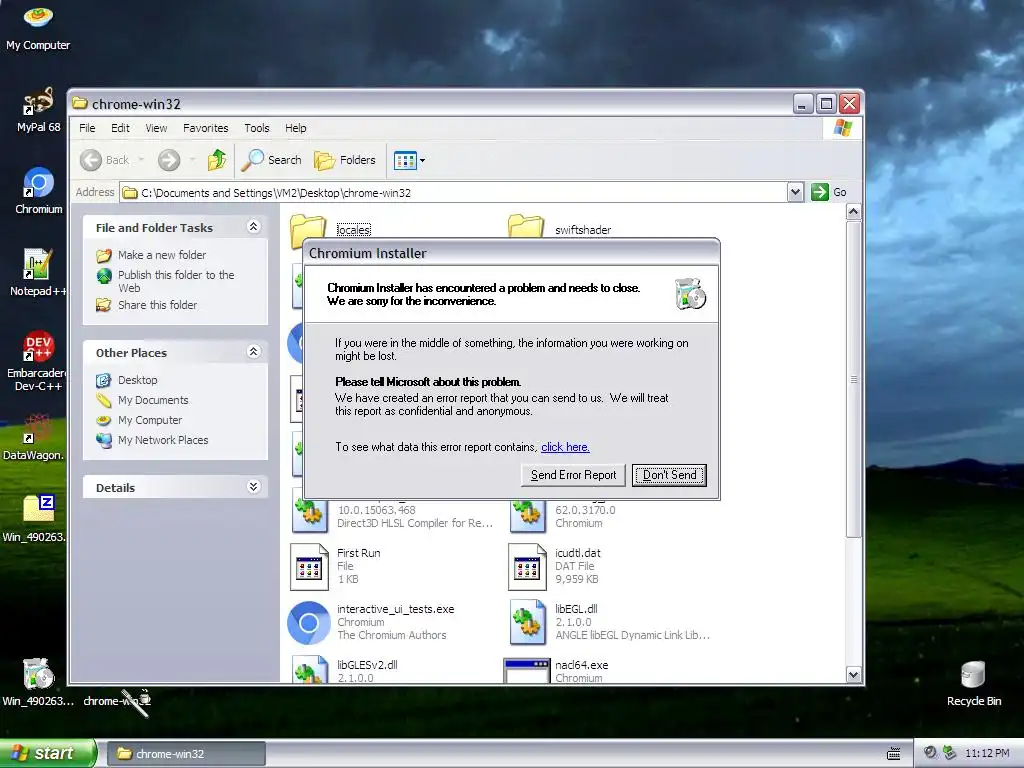Select the First Run file
This screenshot has height=768, width=1024.
[x=336, y=566]
